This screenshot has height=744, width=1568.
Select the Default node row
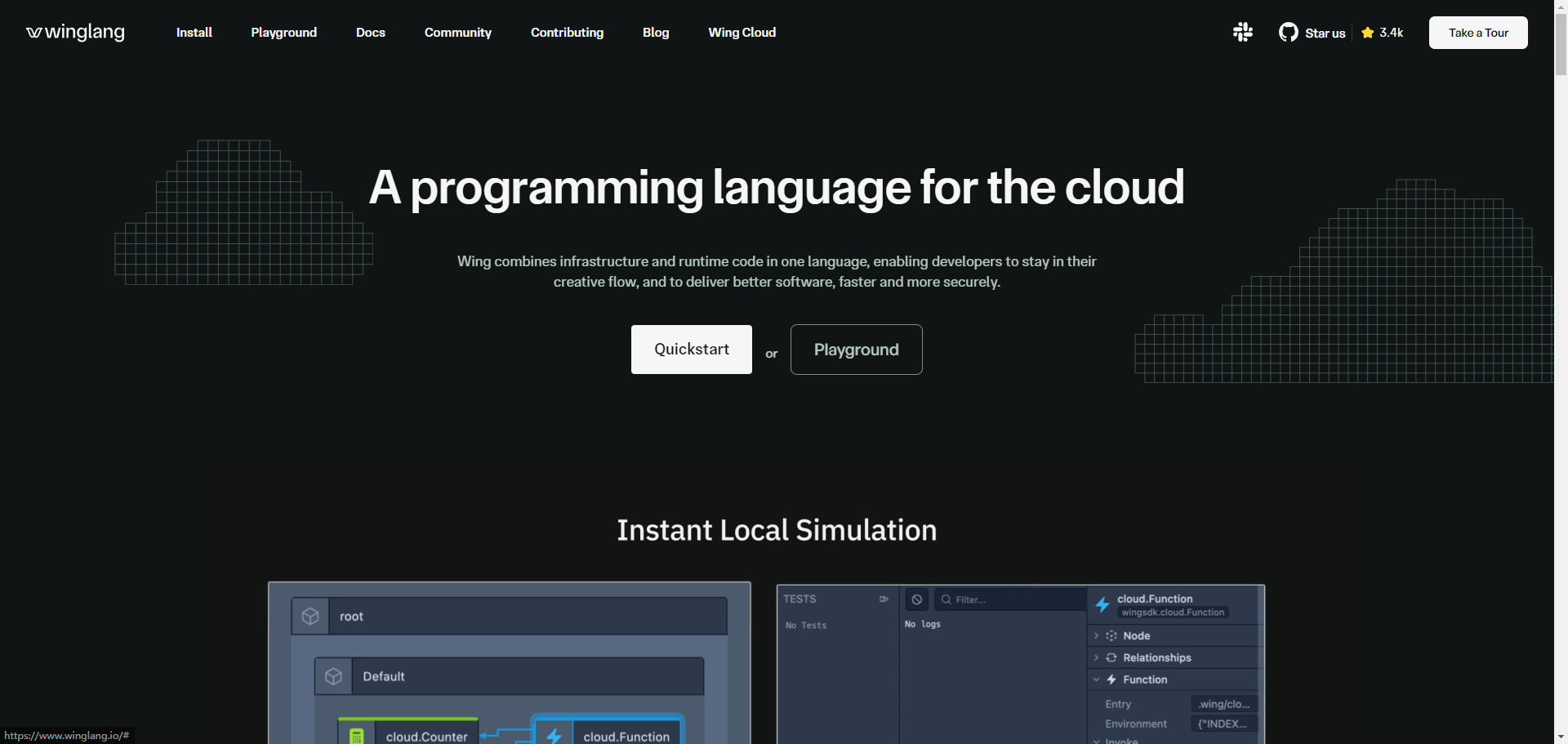click(509, 676)
